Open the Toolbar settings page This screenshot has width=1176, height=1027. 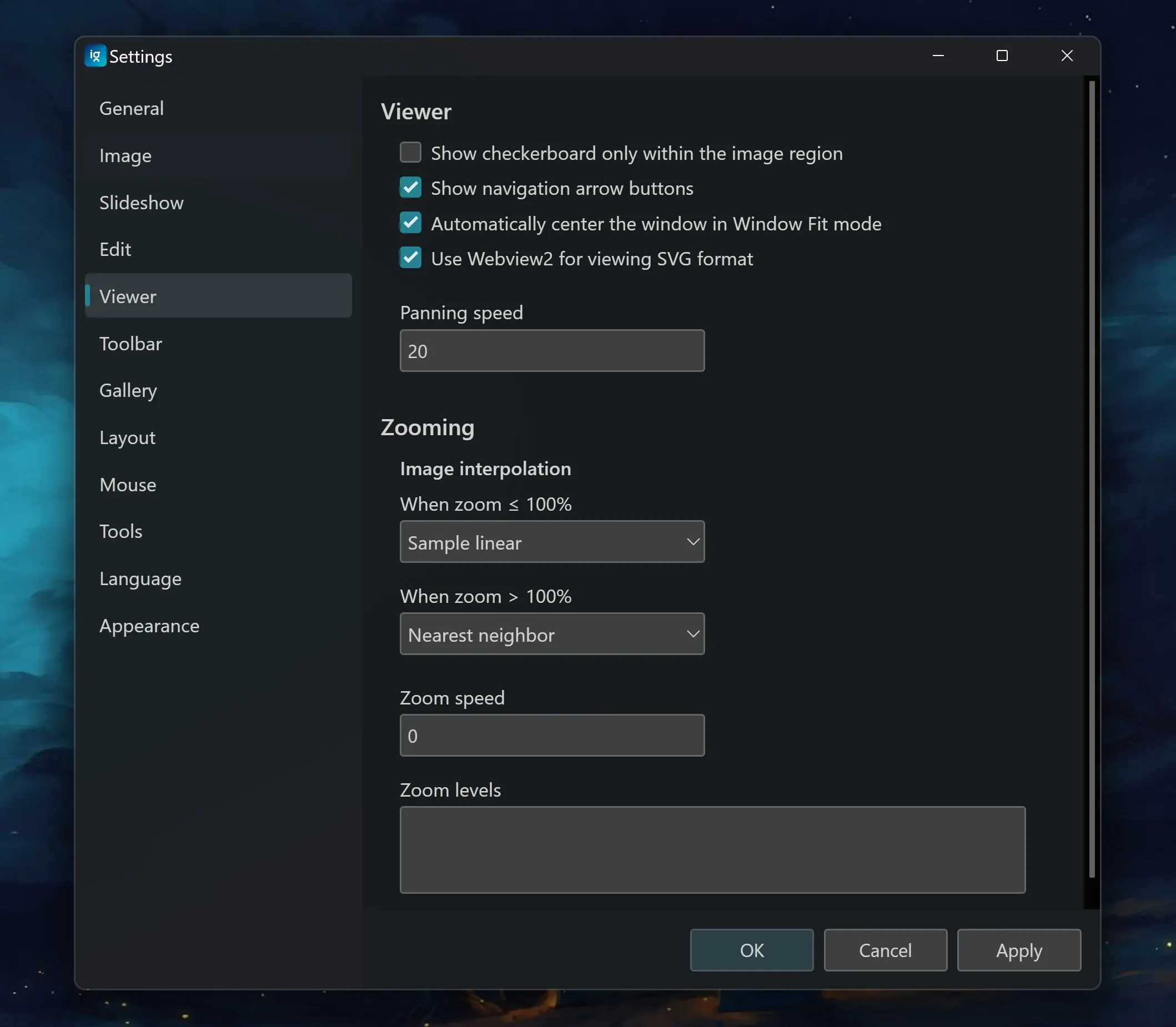(x=130, y=344)
